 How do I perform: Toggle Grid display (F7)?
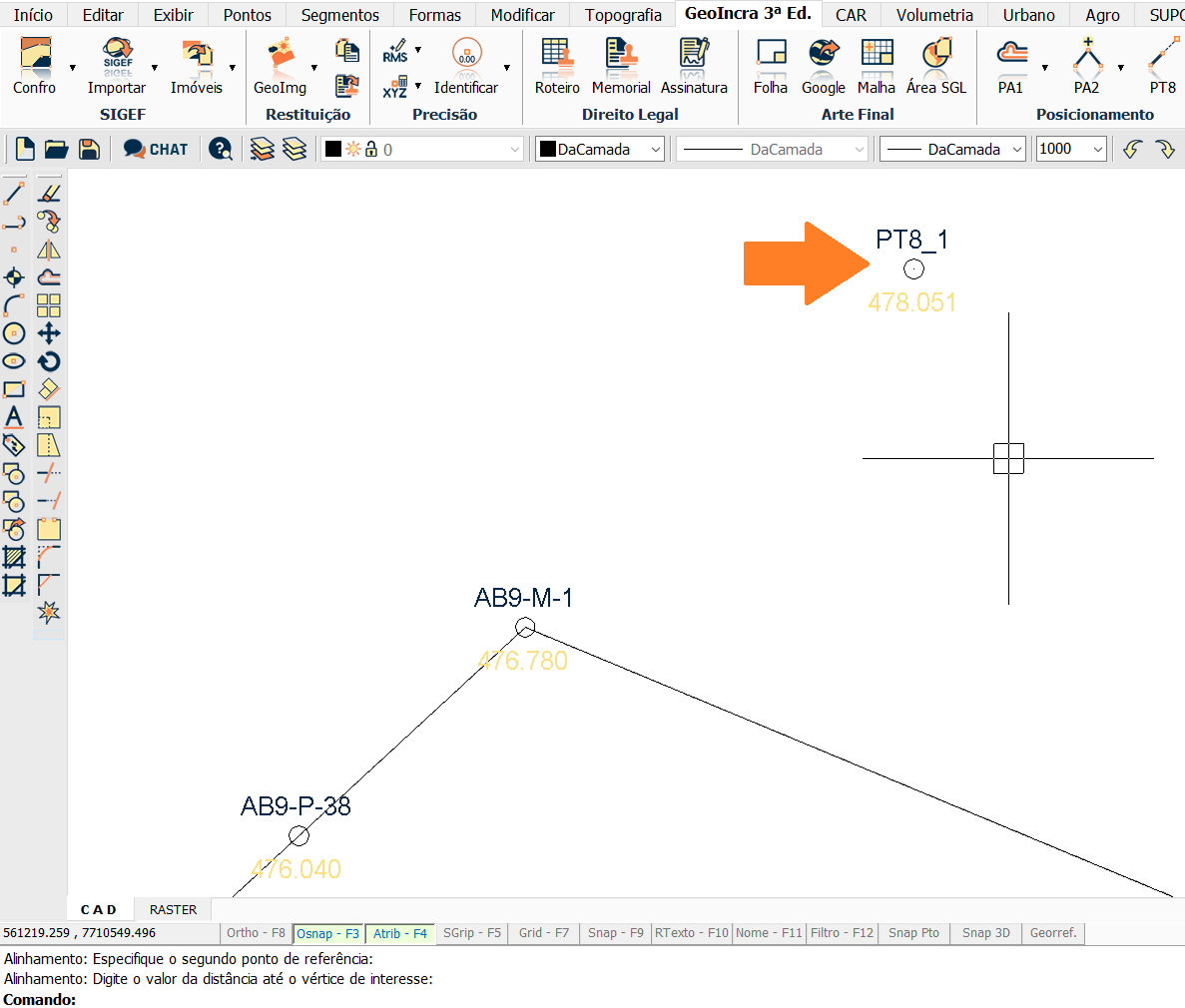pyautogui.click(x=543, y=933)
